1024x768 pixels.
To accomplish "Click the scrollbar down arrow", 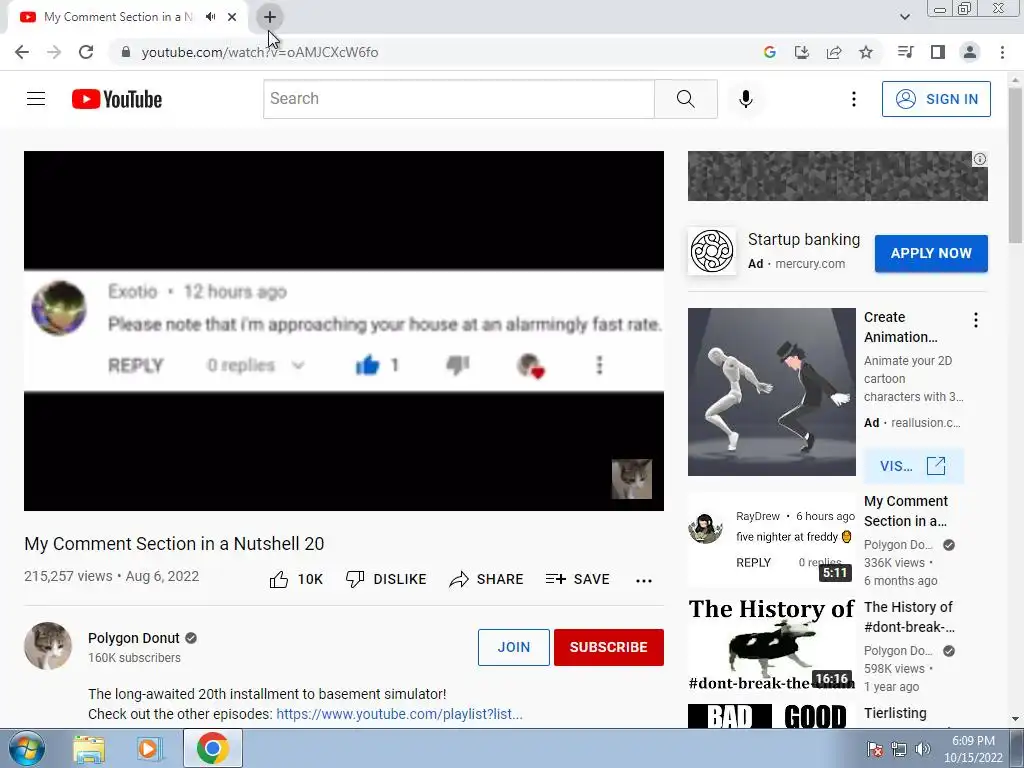I will pos(1016,719).
